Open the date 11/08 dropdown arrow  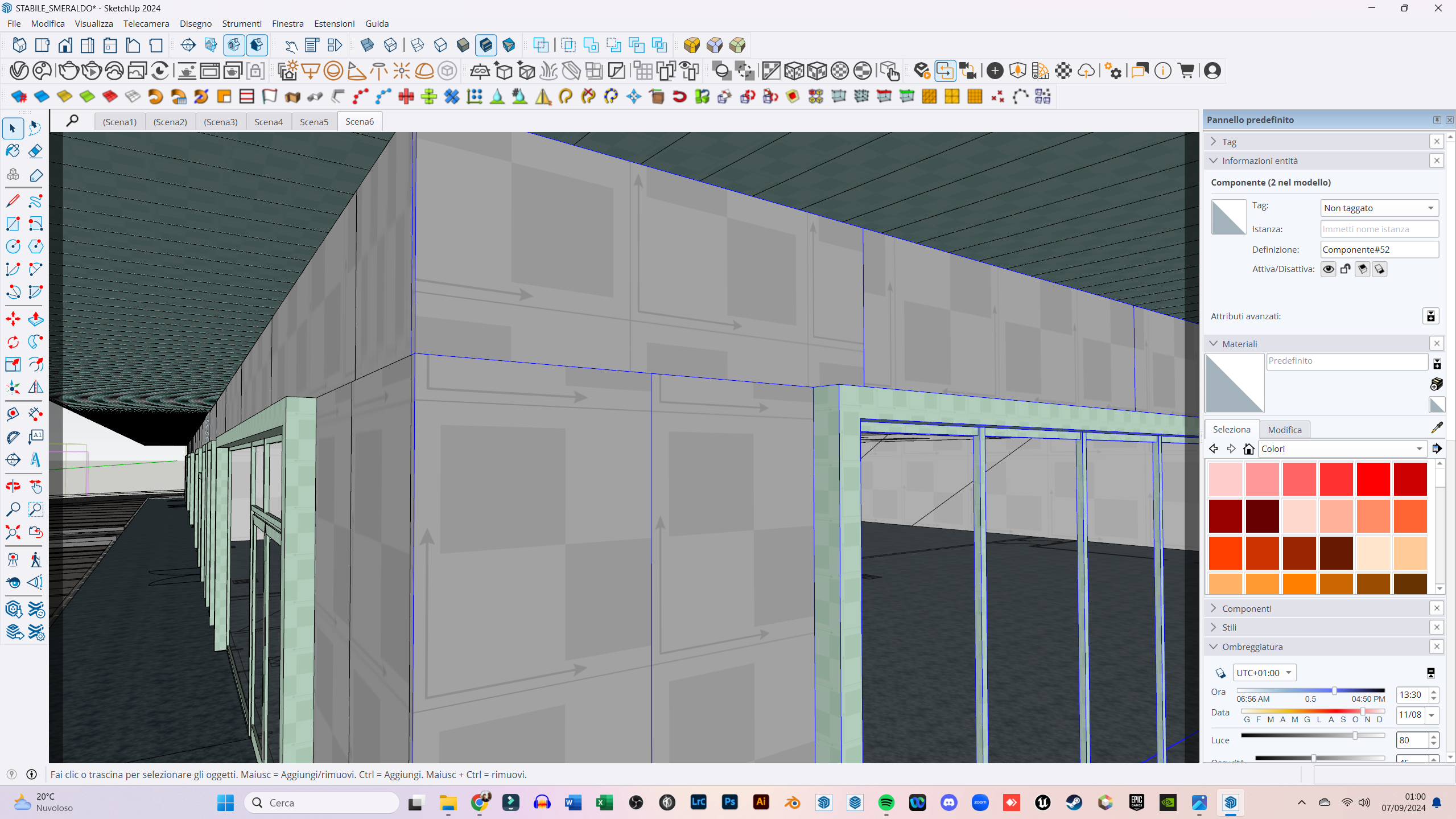1432,715
